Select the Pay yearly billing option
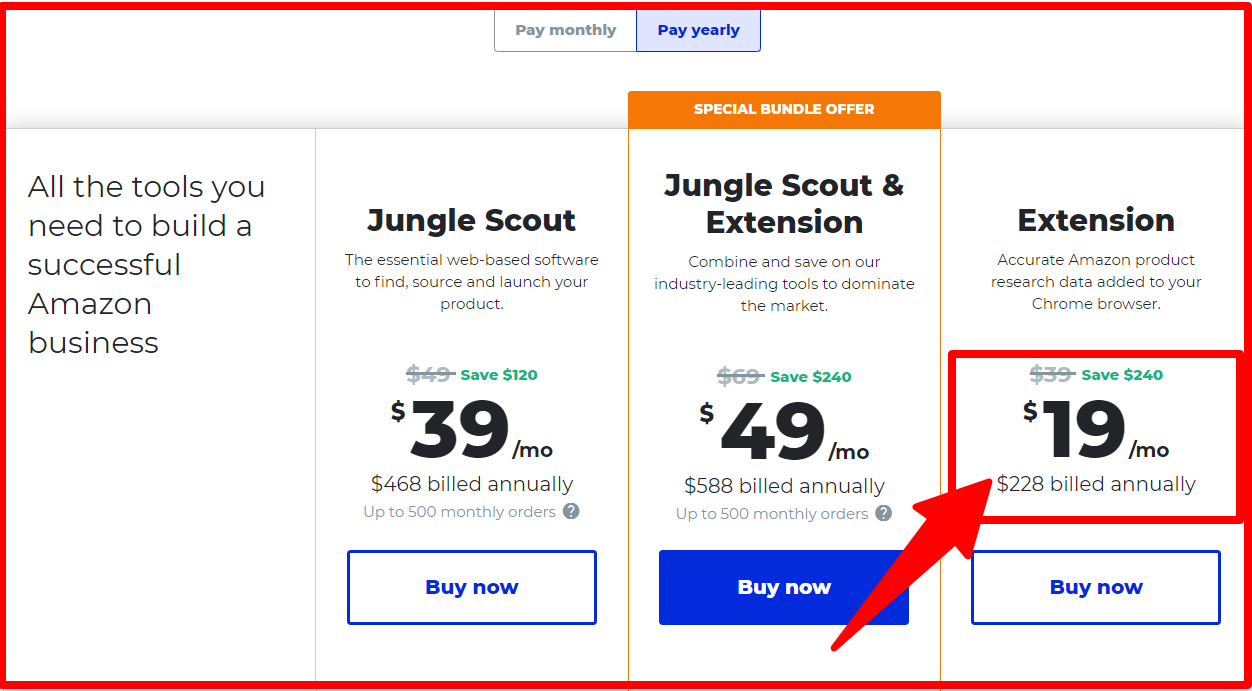This screenshot has height=691, width=1252. tap(698, 30)
